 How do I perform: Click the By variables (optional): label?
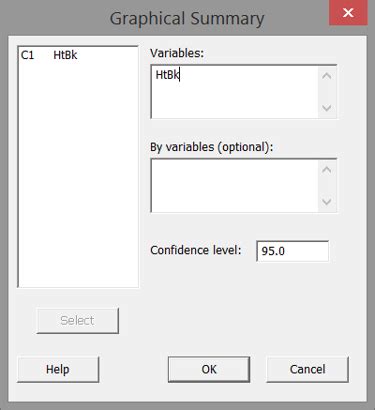pos(212,147)
